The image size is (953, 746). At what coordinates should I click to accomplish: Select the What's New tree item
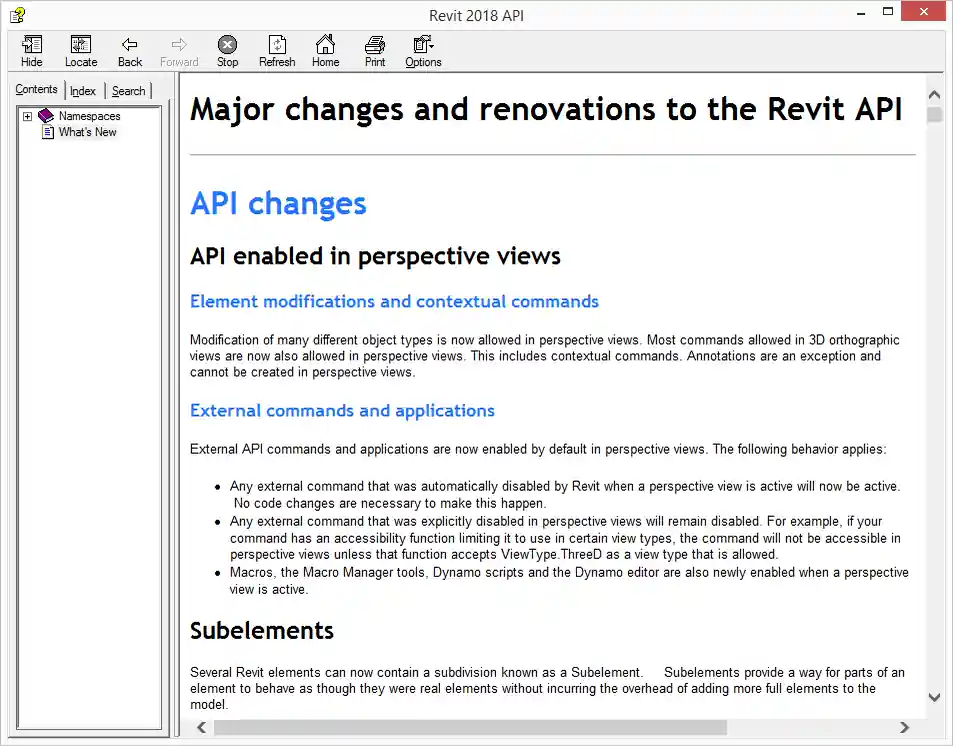click(x=85, y=131)
